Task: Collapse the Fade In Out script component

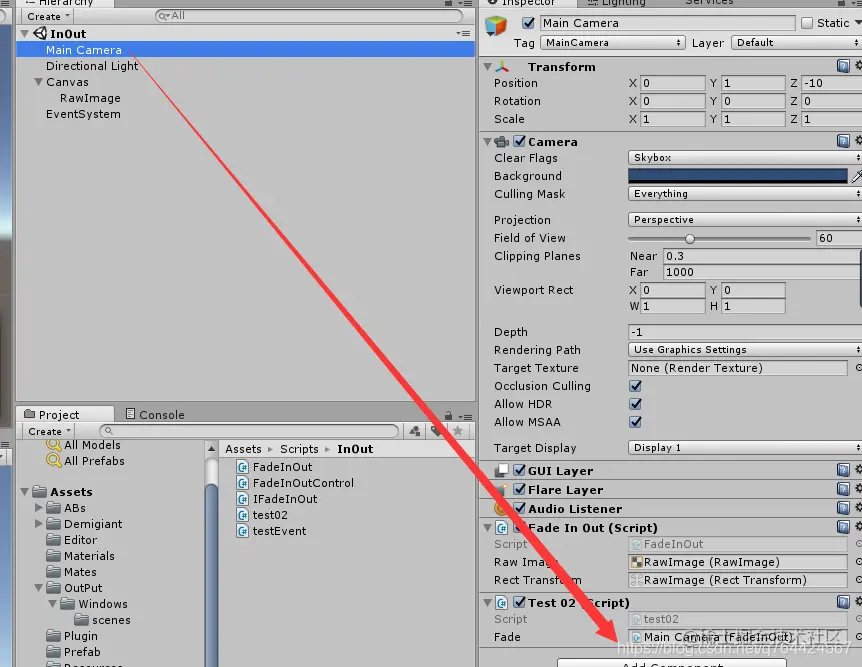Action: pyautogui.click(x=488, y=527)
